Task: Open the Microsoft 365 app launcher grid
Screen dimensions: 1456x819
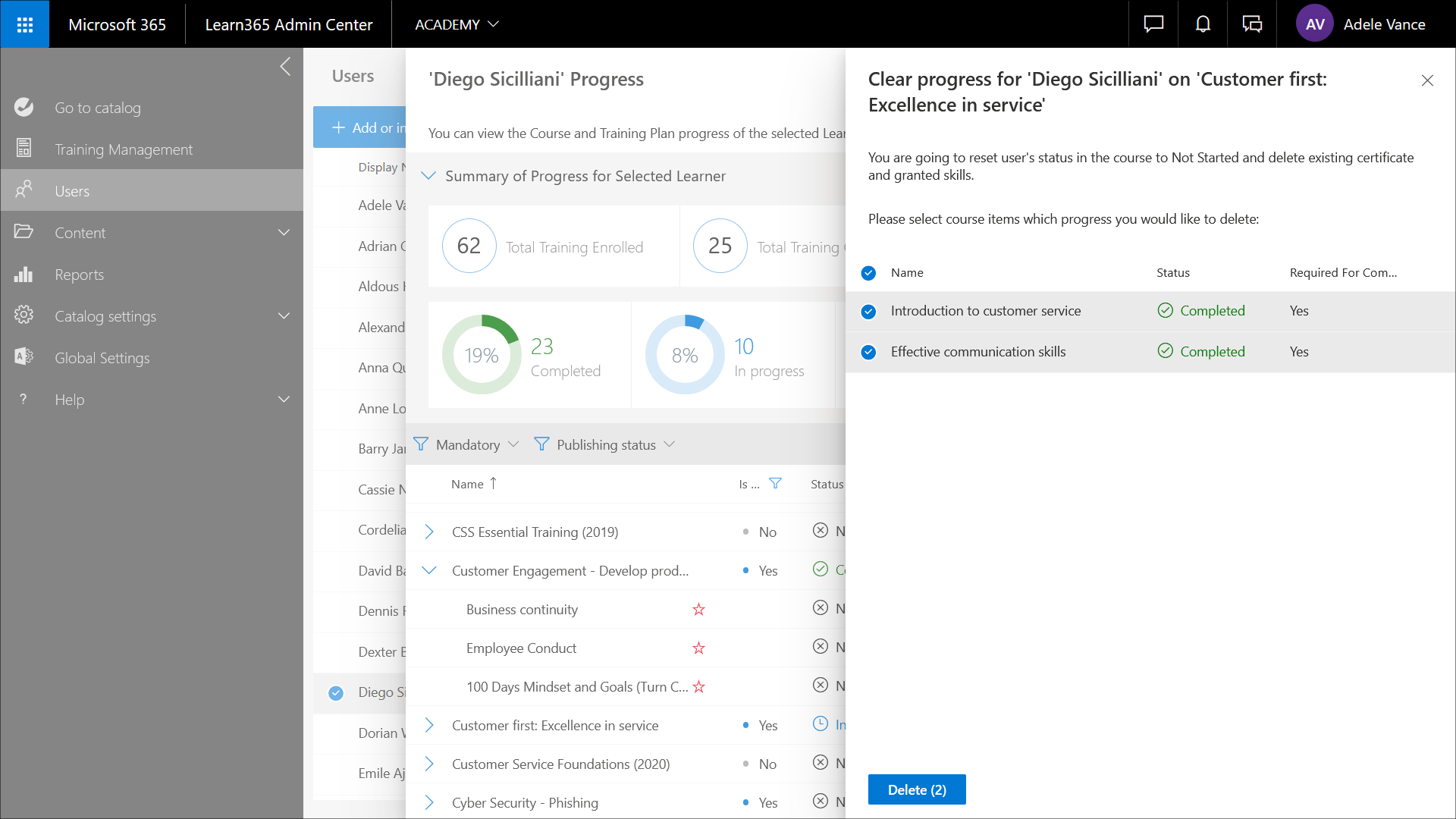Action: pyautogui.click(x=24, y=24)
